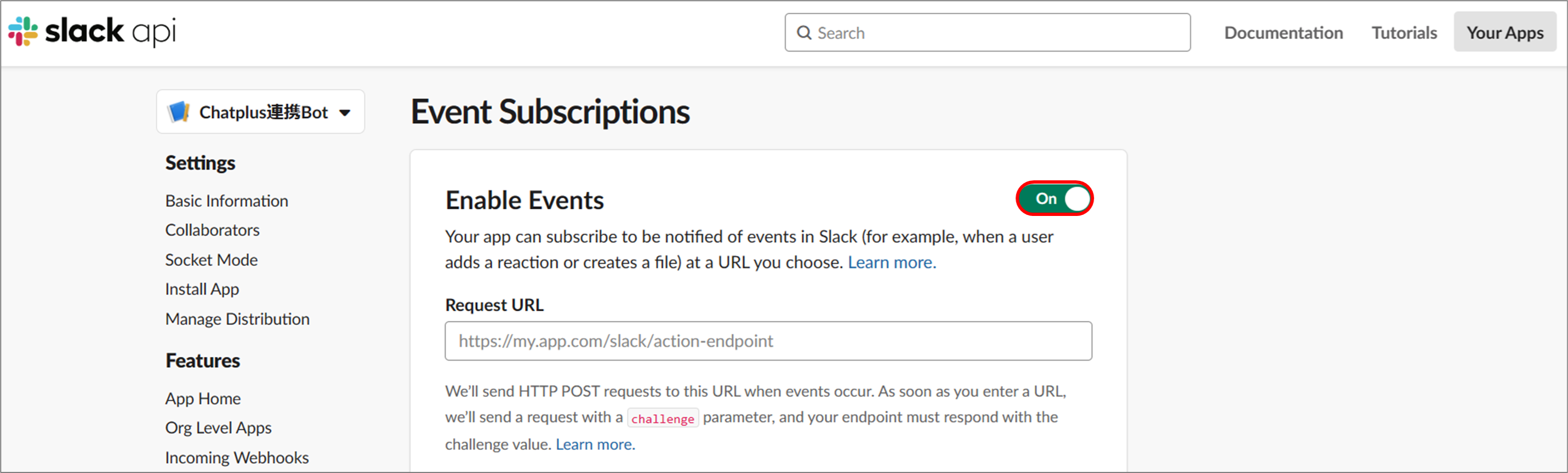Click the 'challenge' code label
1568x473 pixels.
662,419
